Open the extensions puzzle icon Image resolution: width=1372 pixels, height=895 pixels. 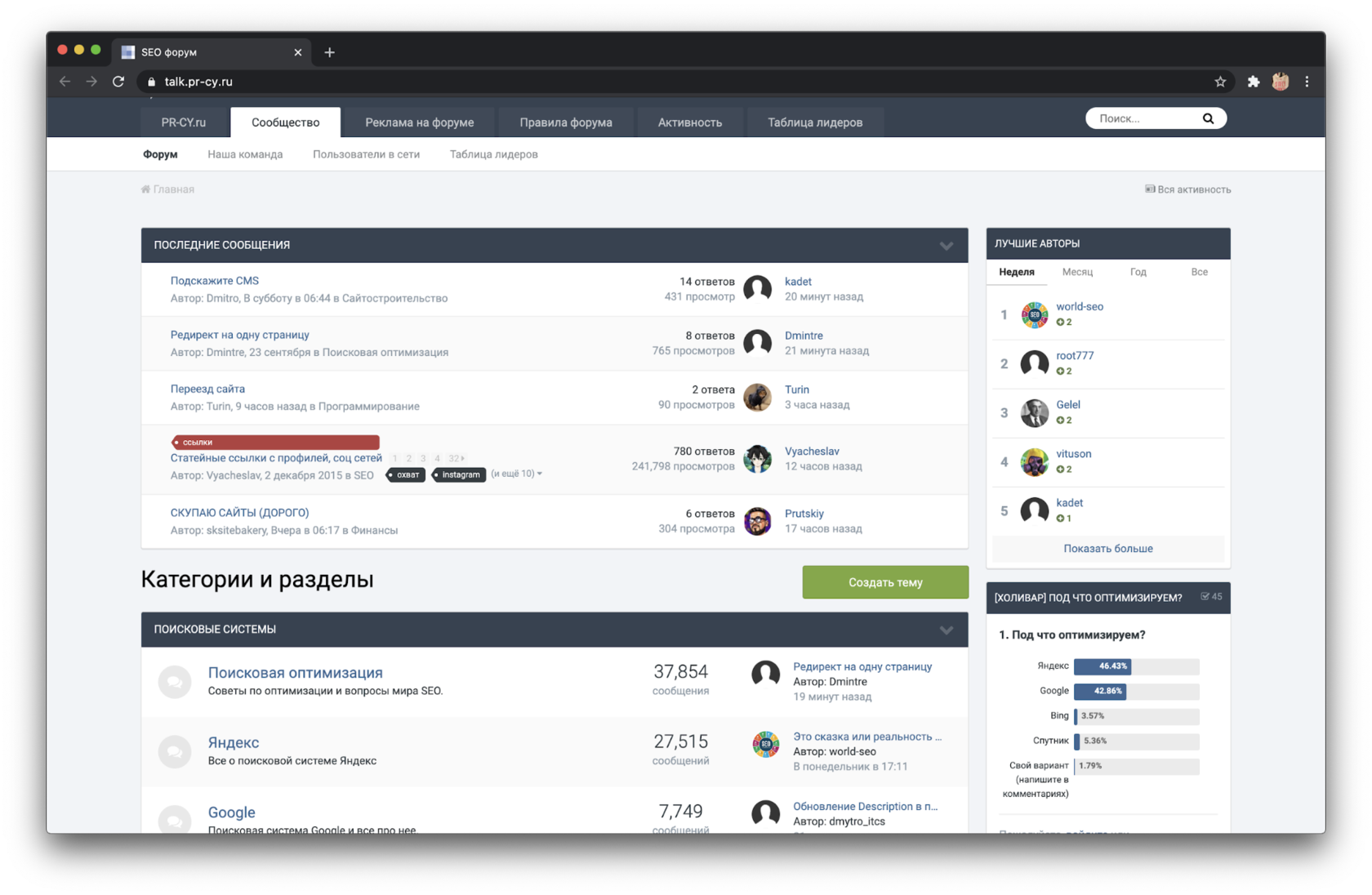[x=1253, y=82]
